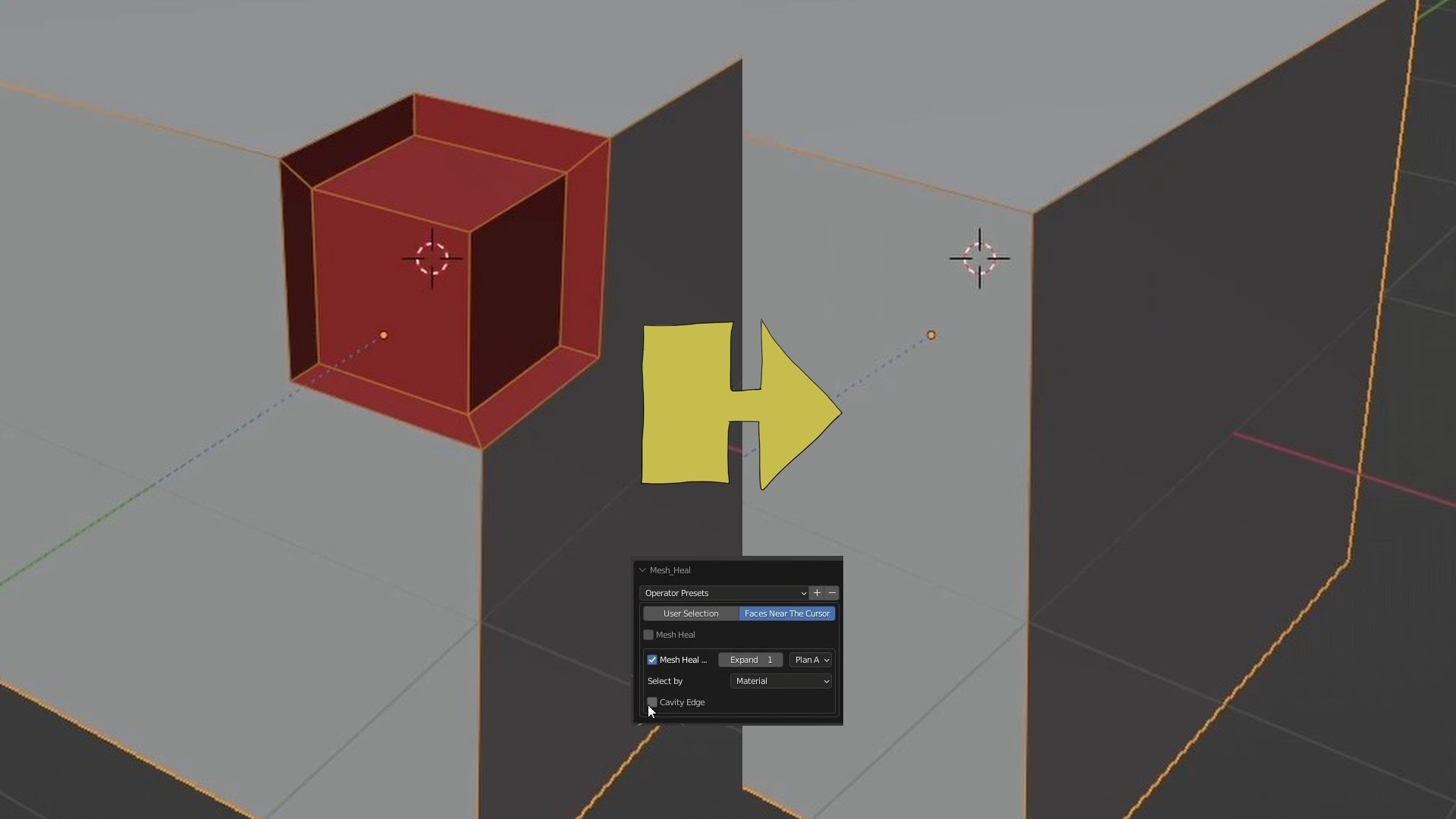Open the Plan A dropdown
Screen dimensions: 1456x819
811,660
